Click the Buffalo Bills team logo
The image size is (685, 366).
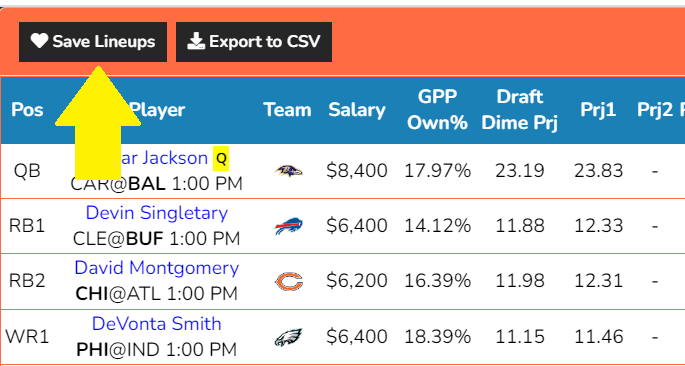[x=288, y=226]
